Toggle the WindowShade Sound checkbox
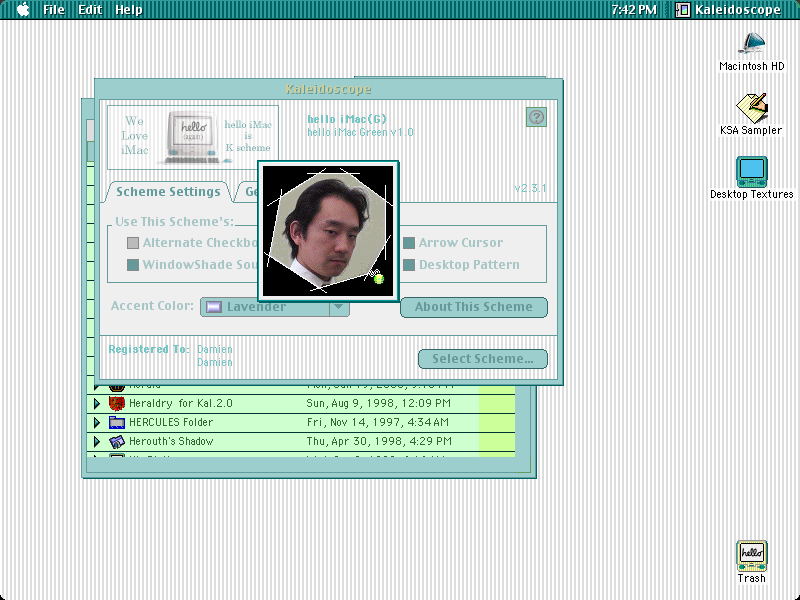This screenshot has width=800, height=600. [x=133, y=265]
